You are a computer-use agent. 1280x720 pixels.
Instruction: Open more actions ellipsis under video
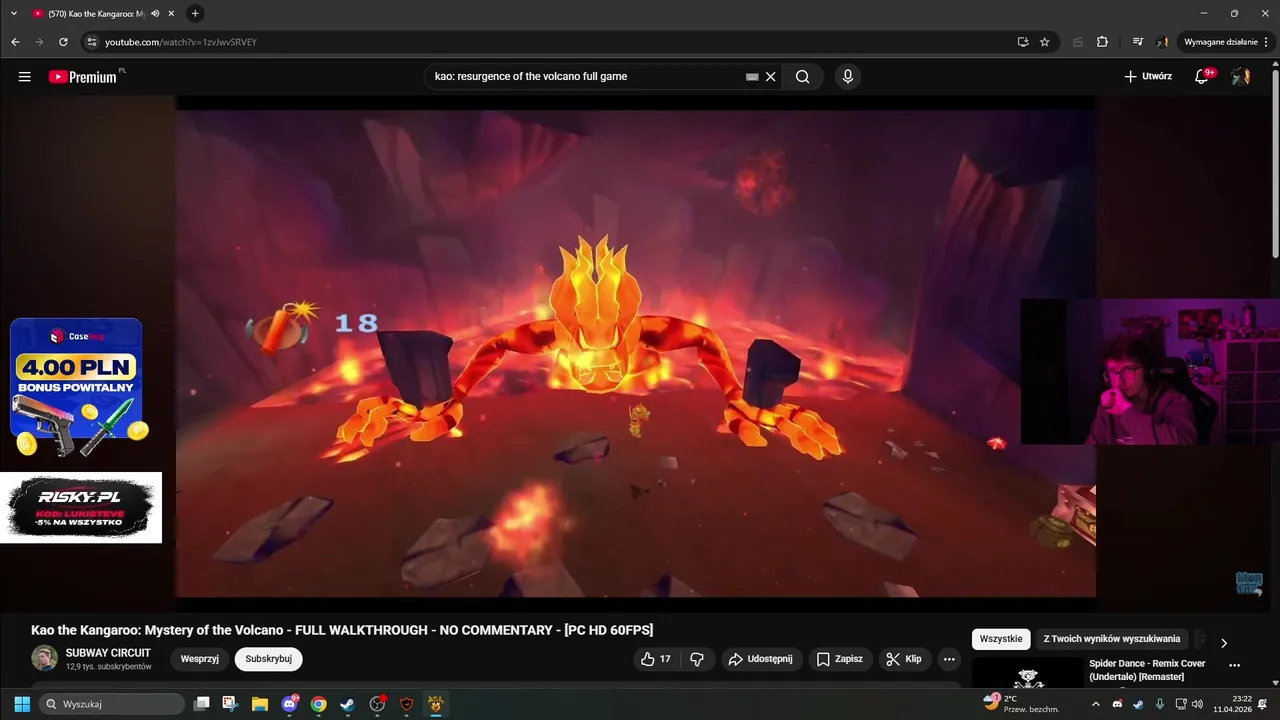pos(949,659)
